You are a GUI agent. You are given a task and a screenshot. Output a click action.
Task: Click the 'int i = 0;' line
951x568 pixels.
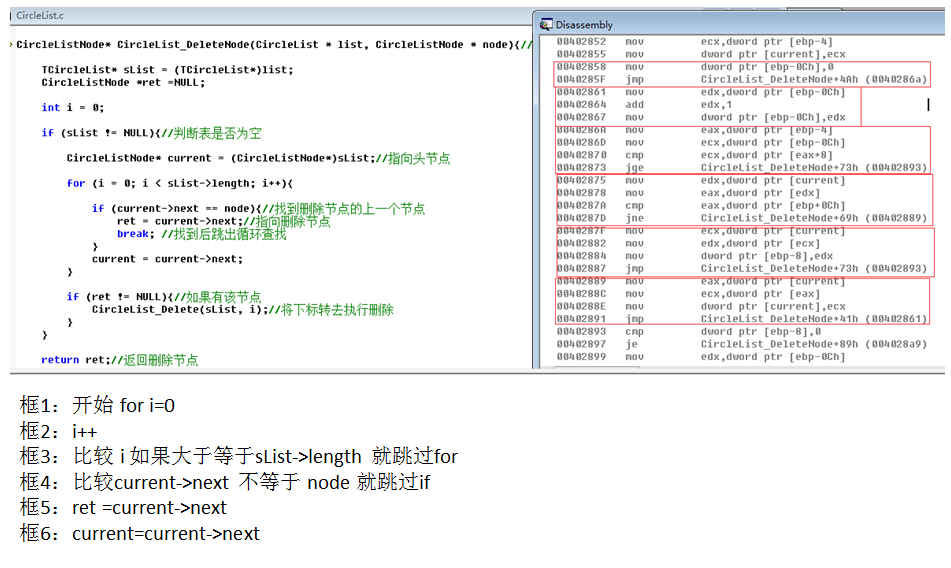point(73,107)
